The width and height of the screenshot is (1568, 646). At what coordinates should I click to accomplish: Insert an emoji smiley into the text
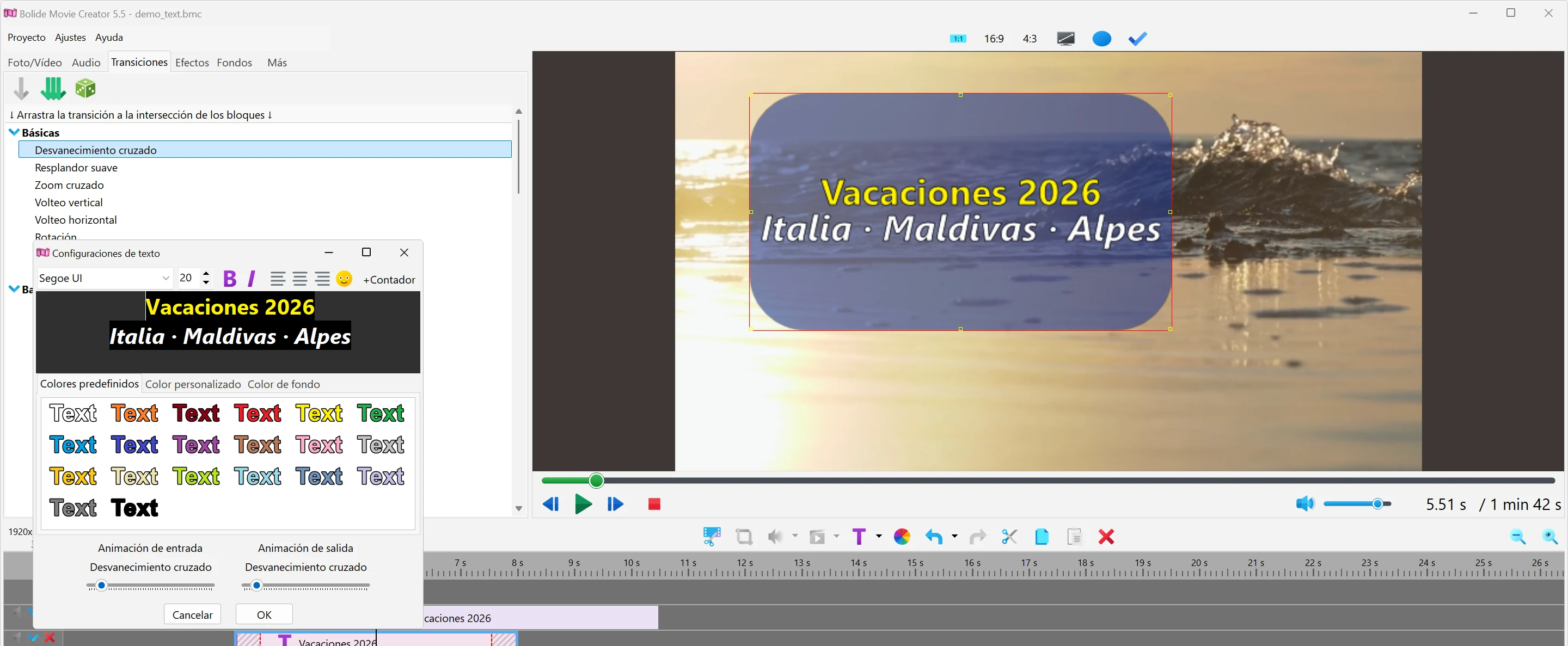coord(344,279)
